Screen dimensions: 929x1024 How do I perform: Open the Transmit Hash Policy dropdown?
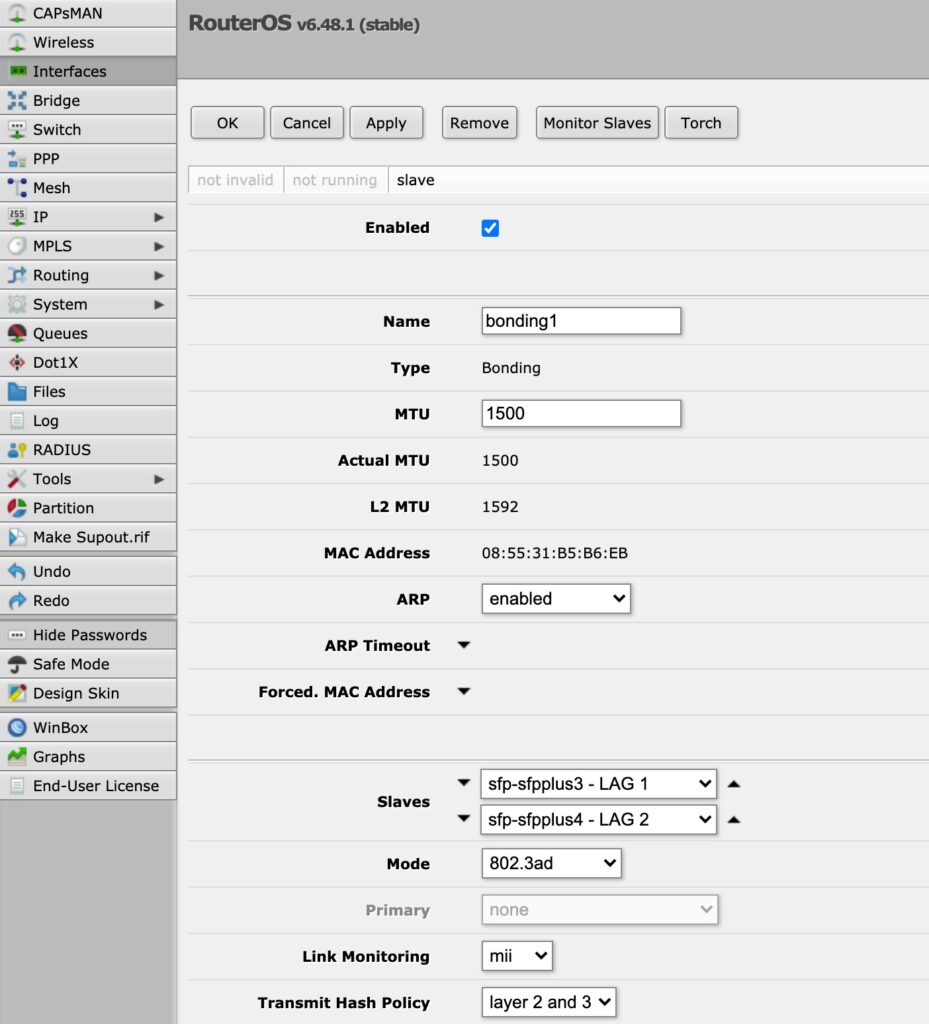click(x=548, y=1001)
